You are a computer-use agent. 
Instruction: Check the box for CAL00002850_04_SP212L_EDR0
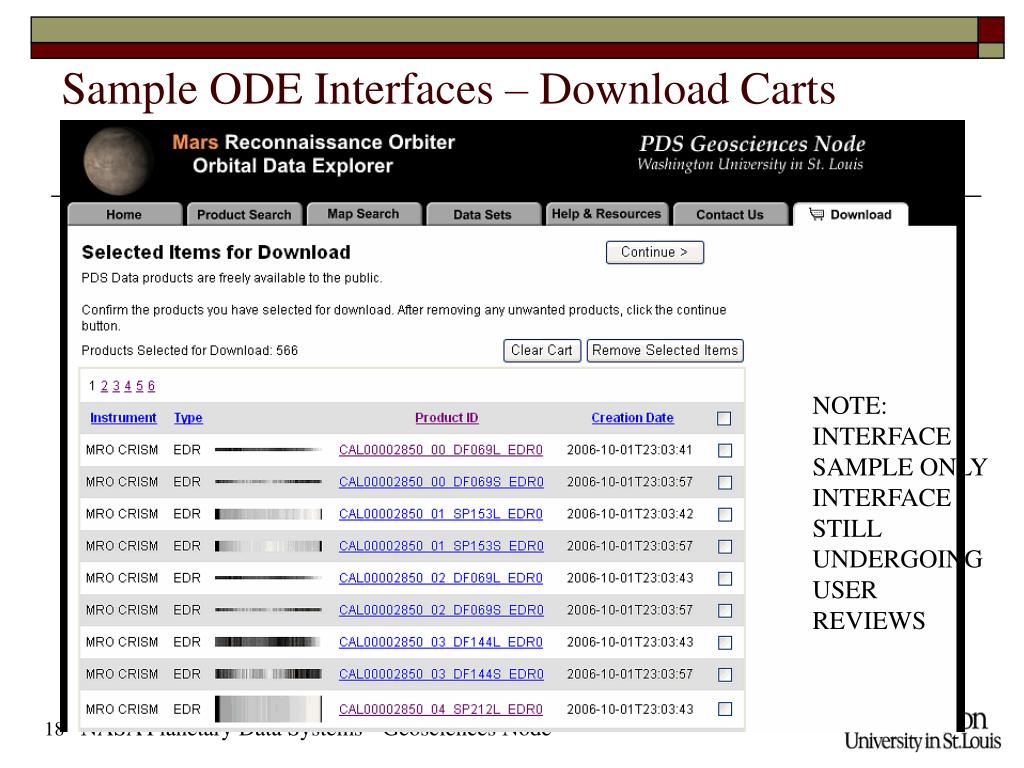tap(725, 709)
